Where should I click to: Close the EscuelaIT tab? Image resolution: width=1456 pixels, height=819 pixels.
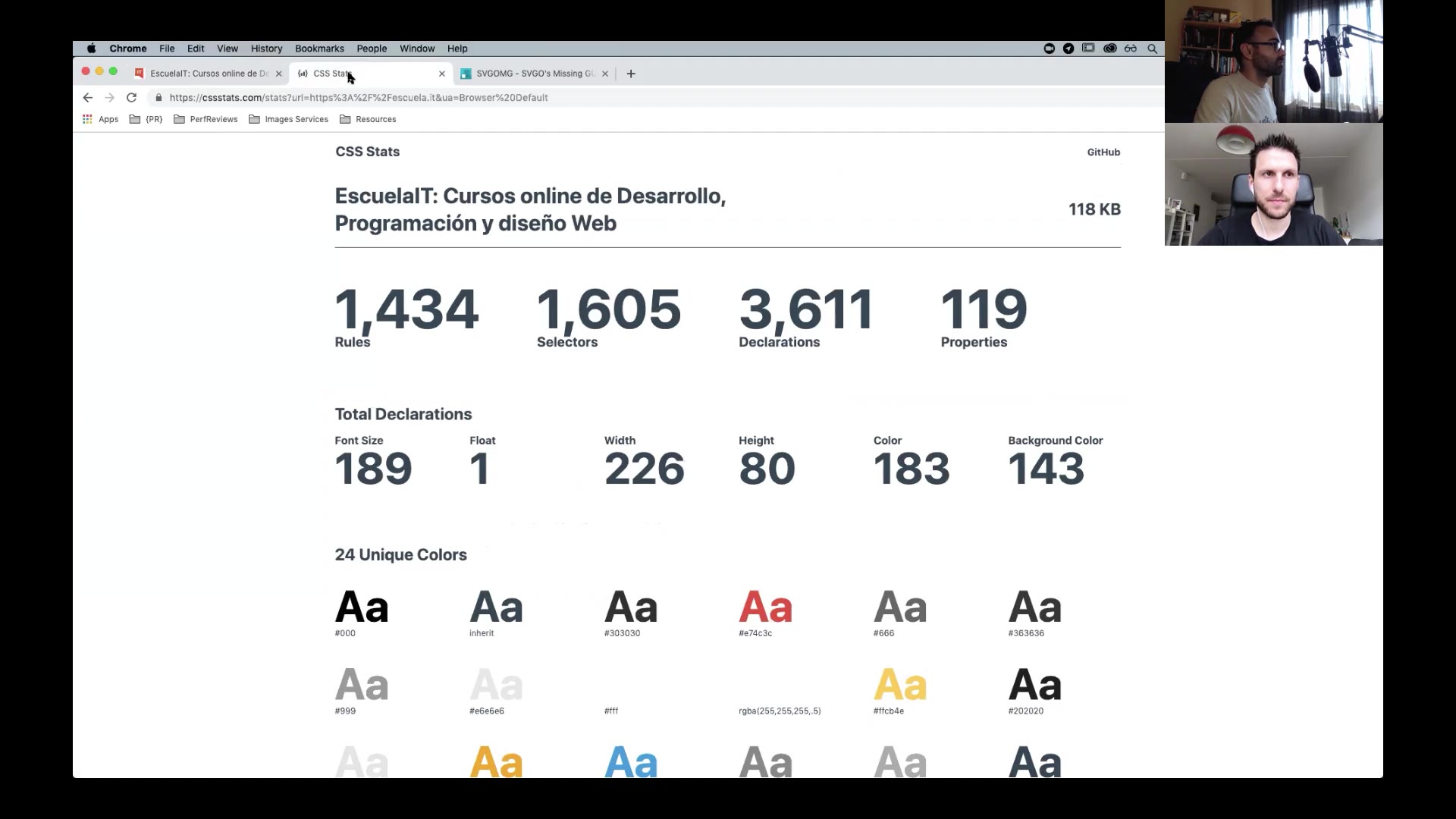[x=279, y=74]
